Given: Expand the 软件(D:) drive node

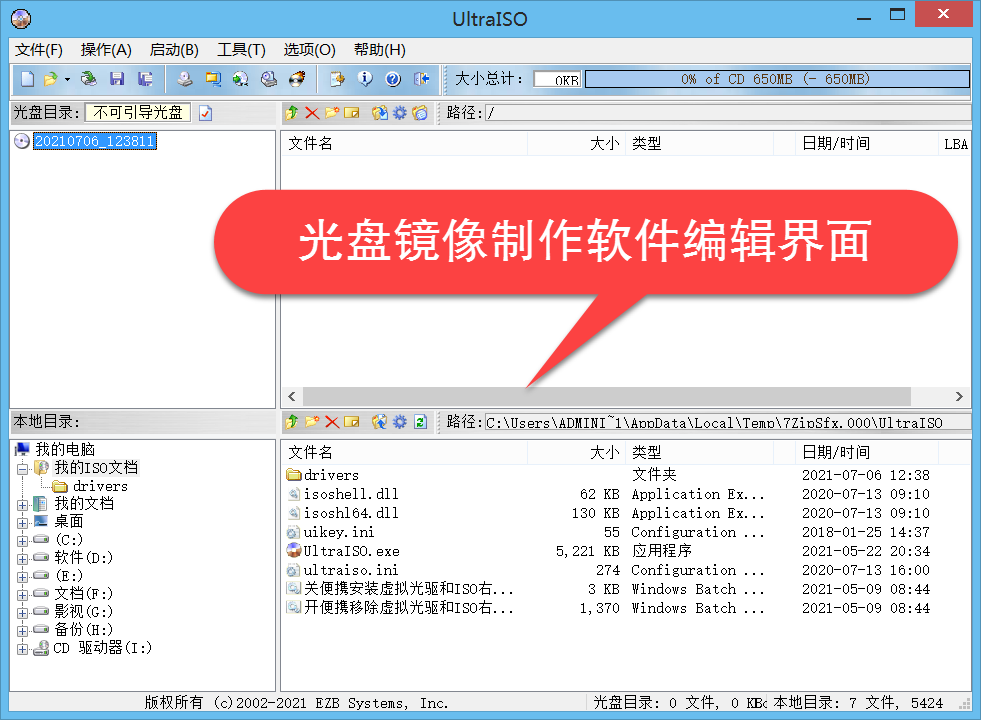Looking at the screenshot, I should click(23, 559).
